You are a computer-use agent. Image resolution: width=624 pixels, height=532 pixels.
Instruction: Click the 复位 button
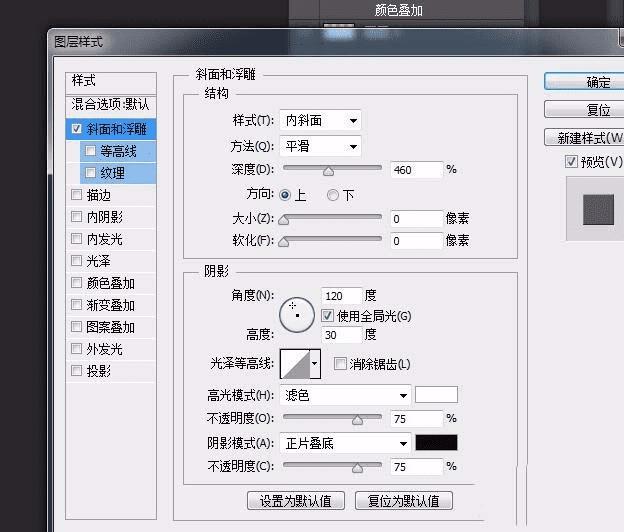[584, 109]
